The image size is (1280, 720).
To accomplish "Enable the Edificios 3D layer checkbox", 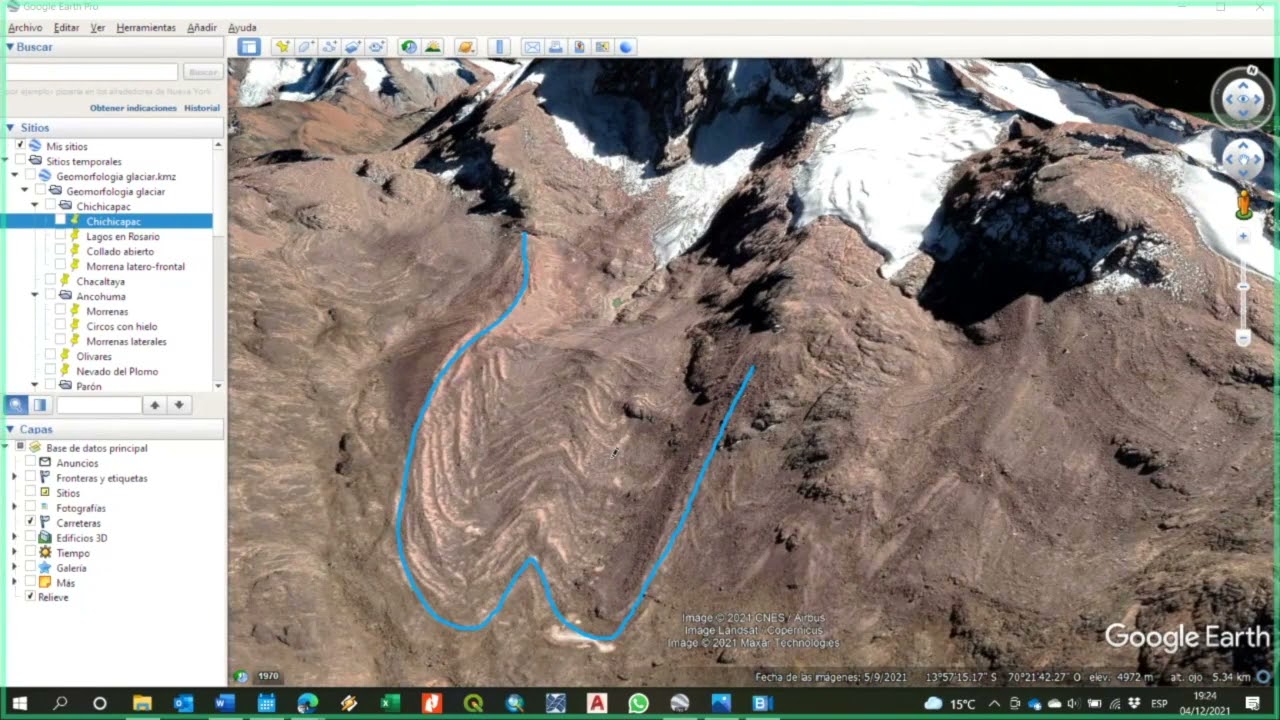I will point(30,538).
